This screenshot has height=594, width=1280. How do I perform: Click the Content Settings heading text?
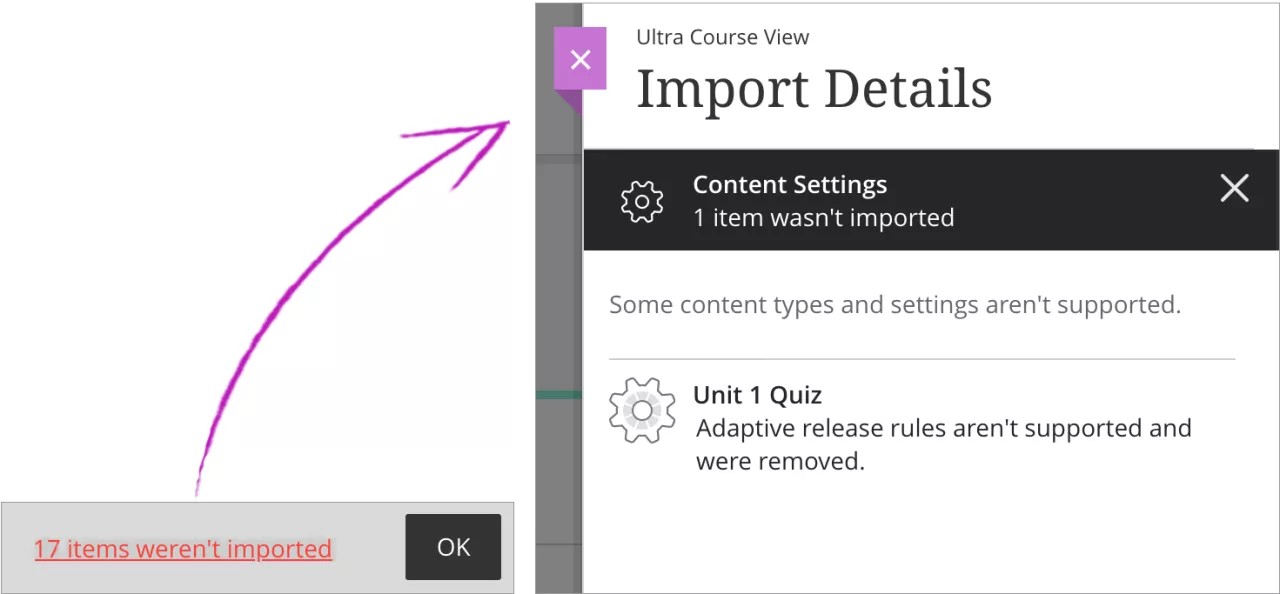click(789, 185)
